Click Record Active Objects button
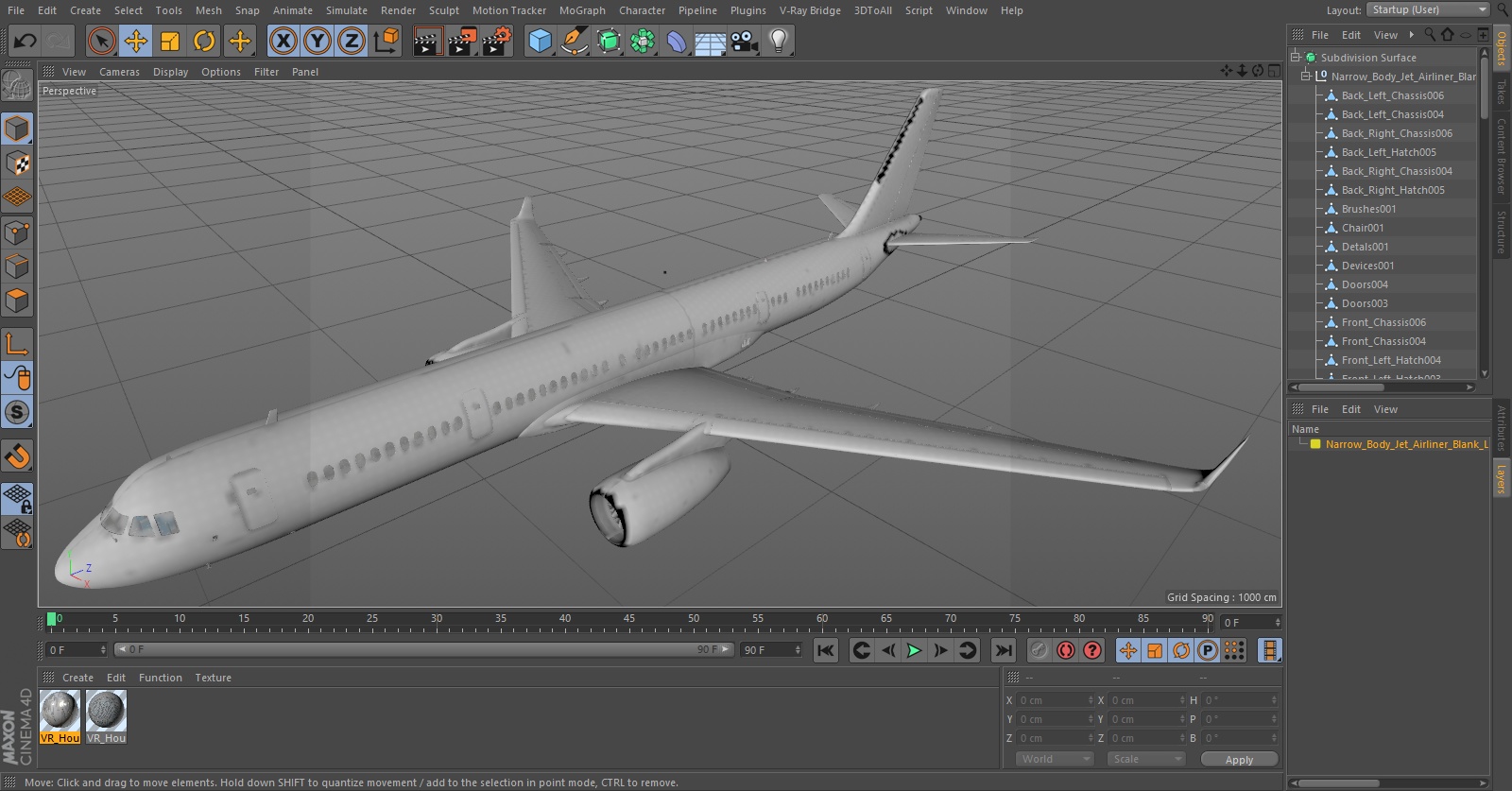The image size is (1512, 791). coord(1039,650)
